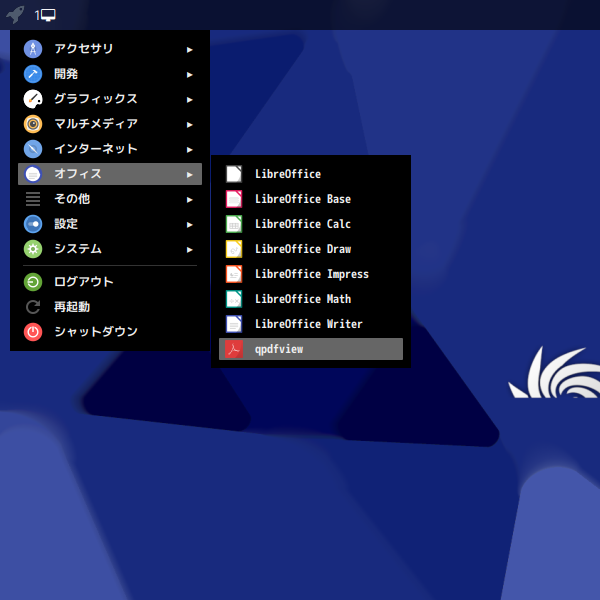Click the 再起動 circular arrow icon
Screen dimensions: 600x600
(x=33, y=307)
